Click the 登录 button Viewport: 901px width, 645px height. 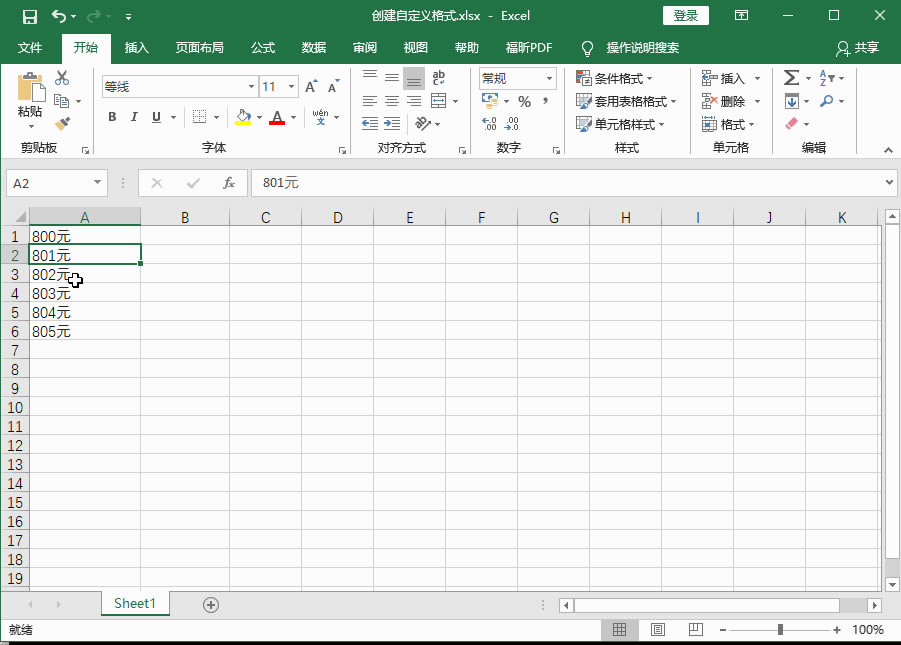click(686, 16)
